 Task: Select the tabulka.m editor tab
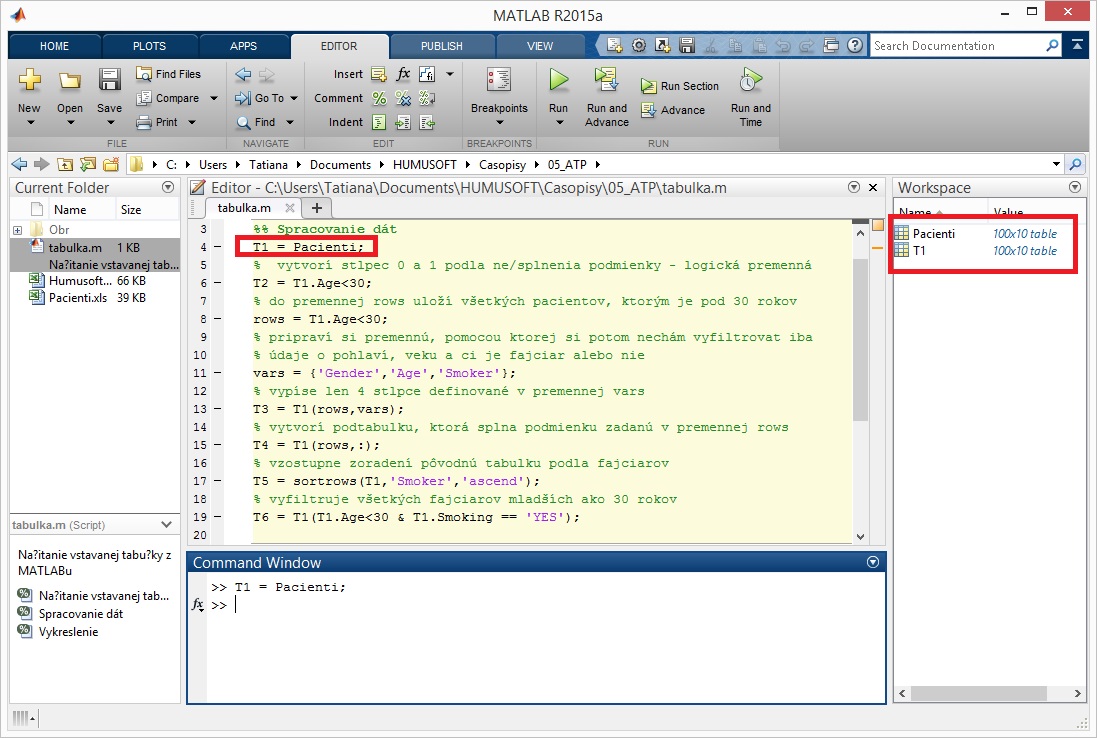click(244, 208)
